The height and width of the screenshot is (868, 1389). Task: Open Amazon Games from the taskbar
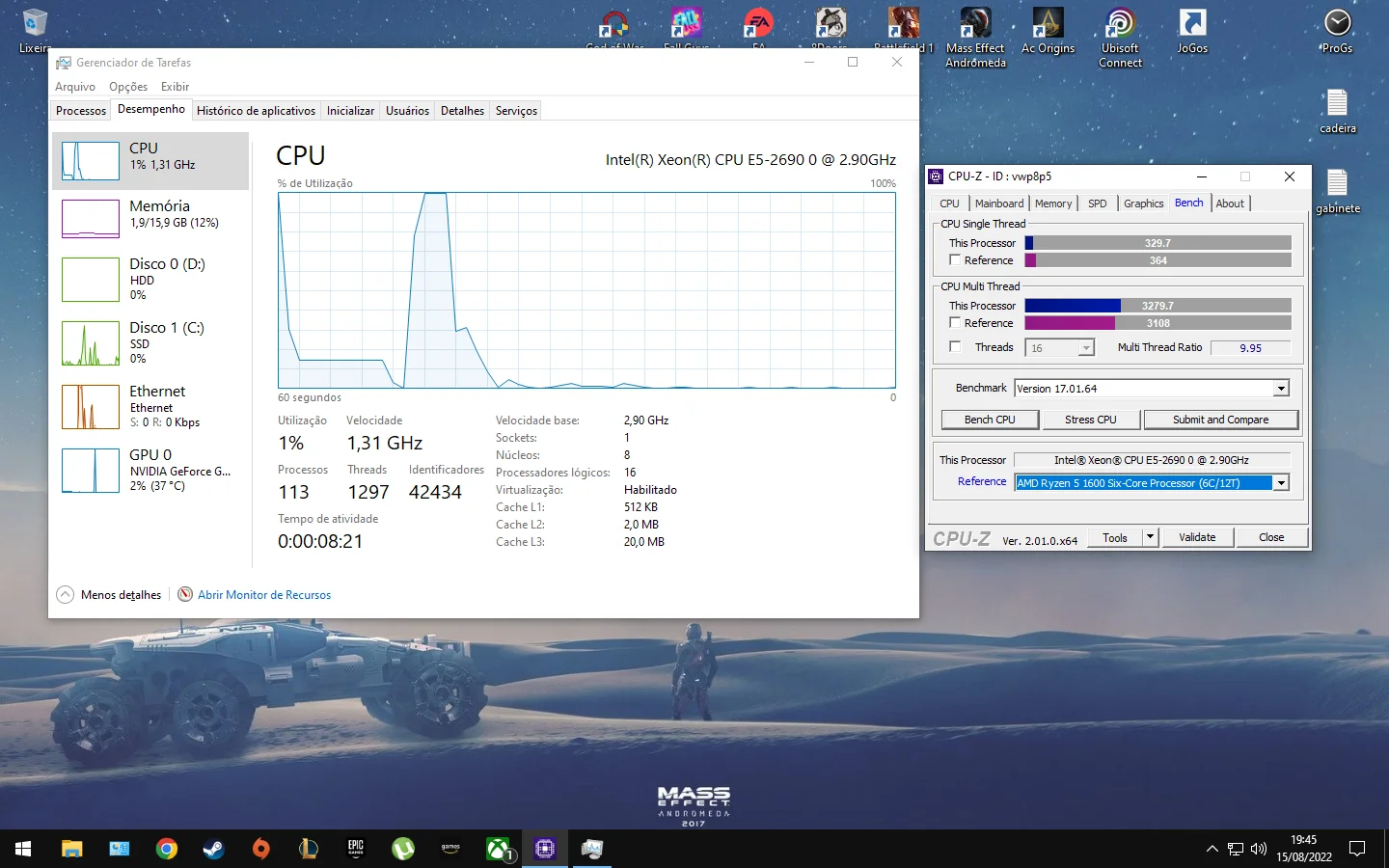click(x=450, y=849)
